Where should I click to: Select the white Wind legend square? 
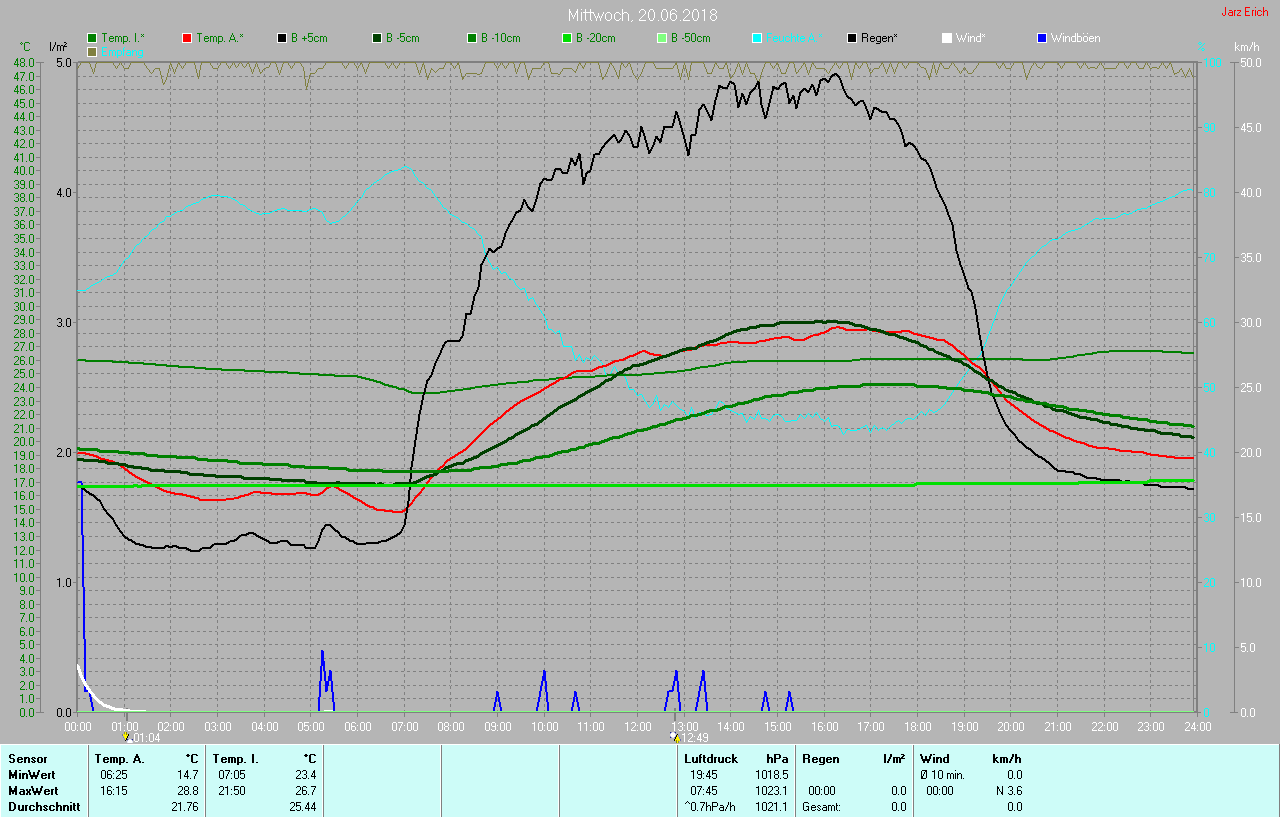point(947,38)
